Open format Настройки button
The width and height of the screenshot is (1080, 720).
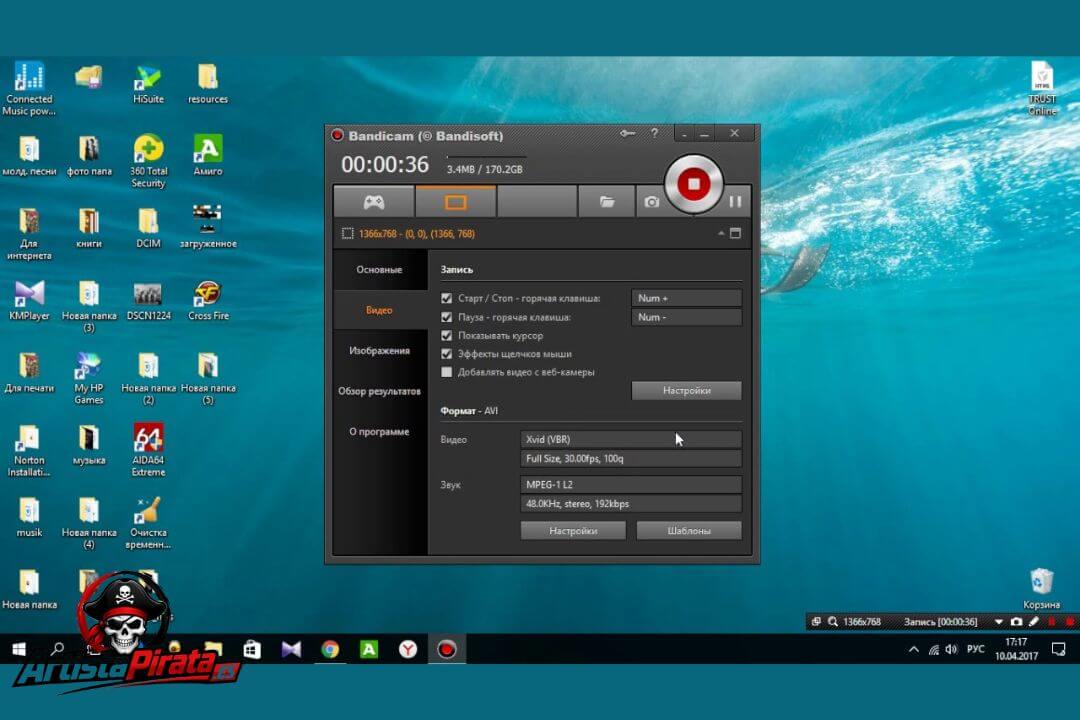pyautogui.click(x=573, y=531)
